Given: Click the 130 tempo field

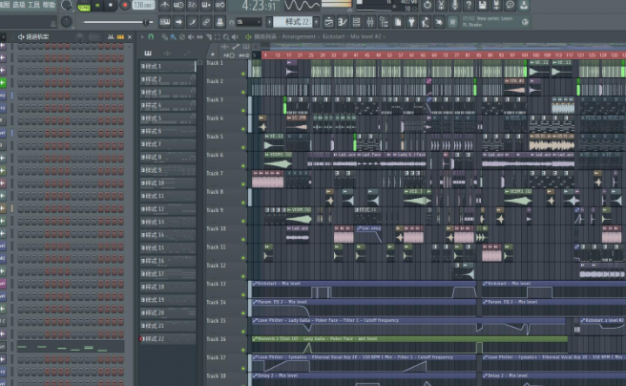Looking at the screenshot, I should 143,5.
